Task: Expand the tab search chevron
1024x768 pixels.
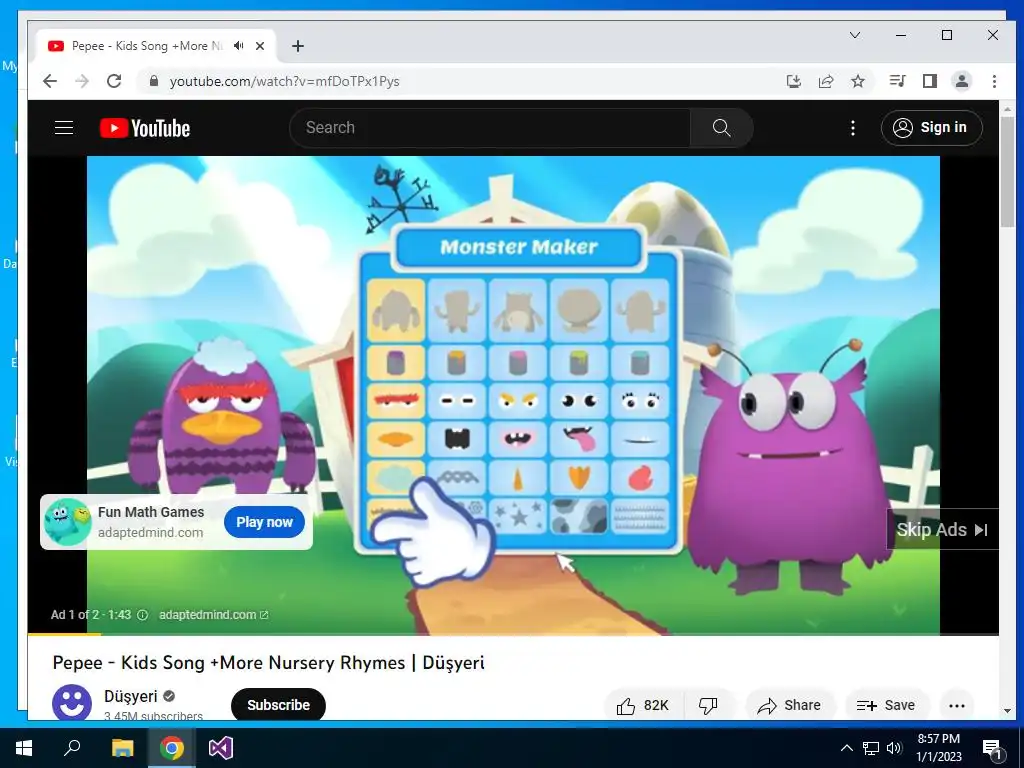Action: (855, 35)
